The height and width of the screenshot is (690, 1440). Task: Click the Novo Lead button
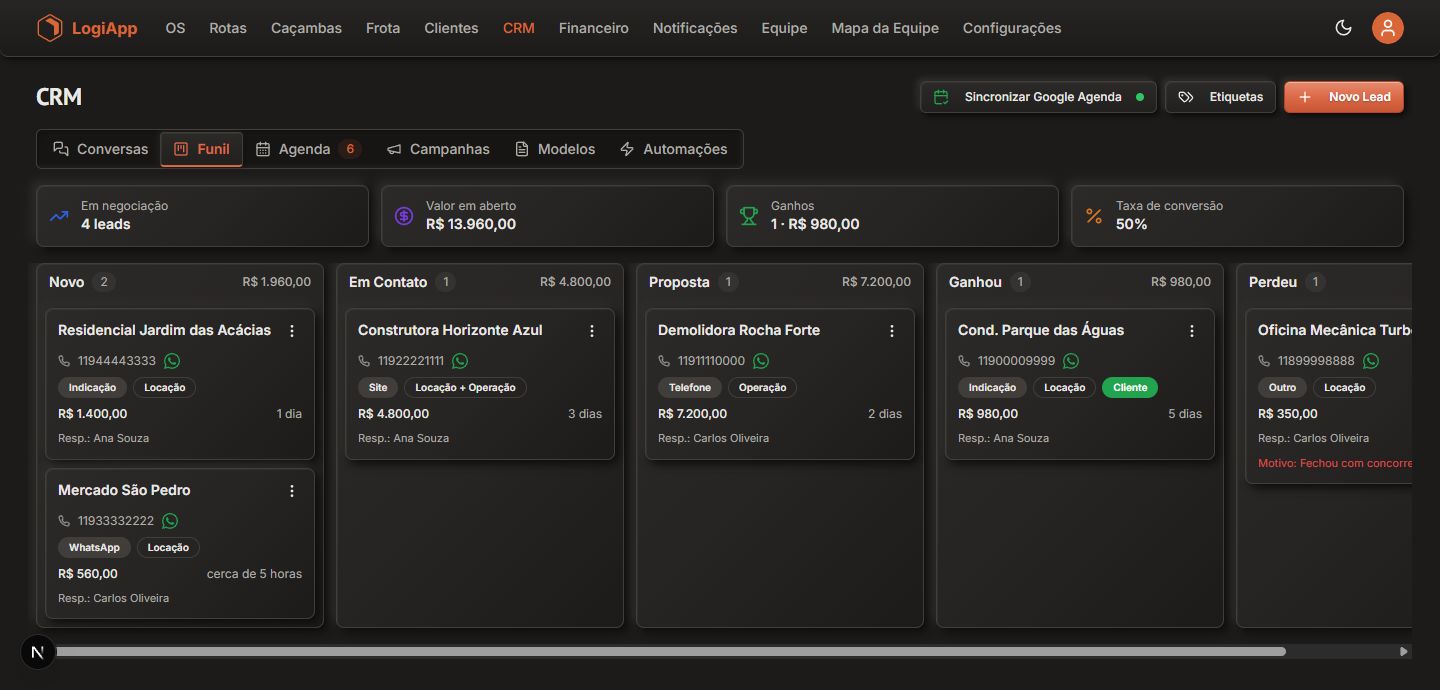[1344, 97]
